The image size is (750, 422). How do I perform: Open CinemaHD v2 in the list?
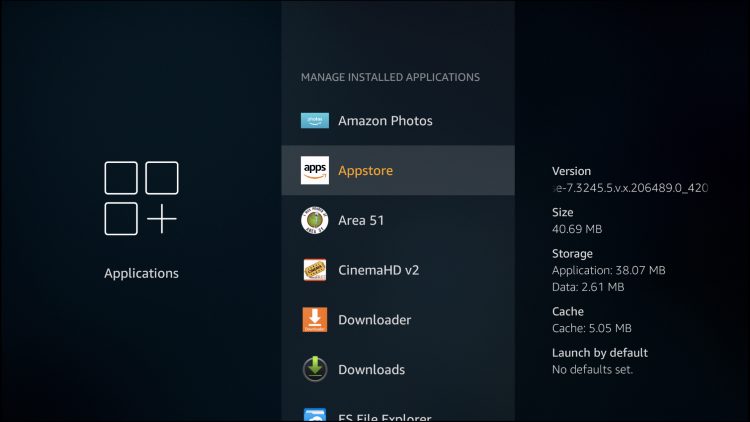(398, 270)
